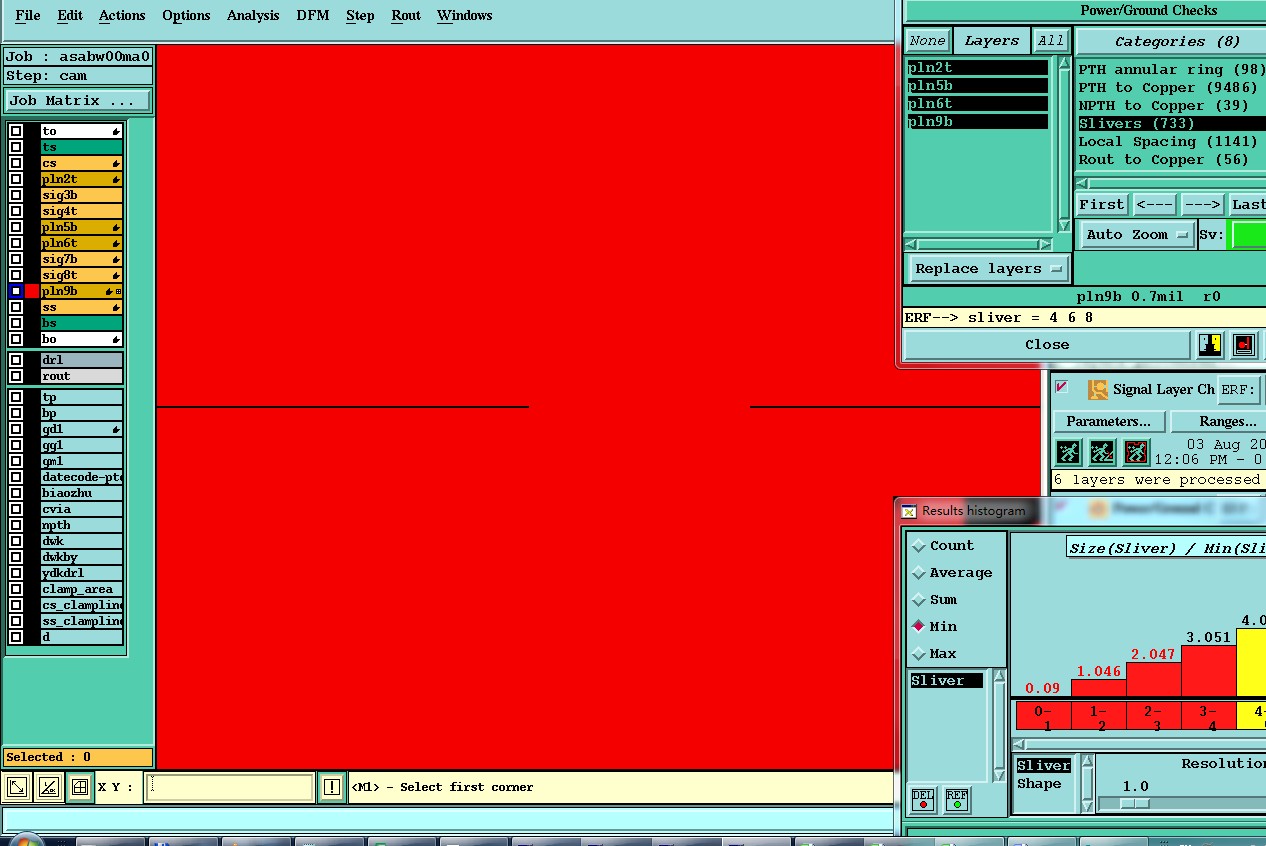The image size is (1266, 846).
Task: Click down arrow of layers list scrollbar
Action: (x=1063, y=226)
